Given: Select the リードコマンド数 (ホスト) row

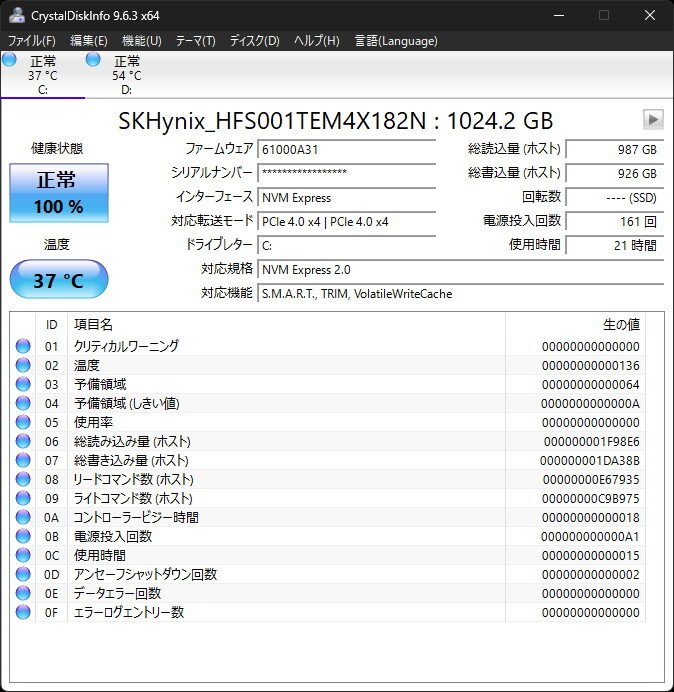Looking at the screenshot, I should coord(328,479).
